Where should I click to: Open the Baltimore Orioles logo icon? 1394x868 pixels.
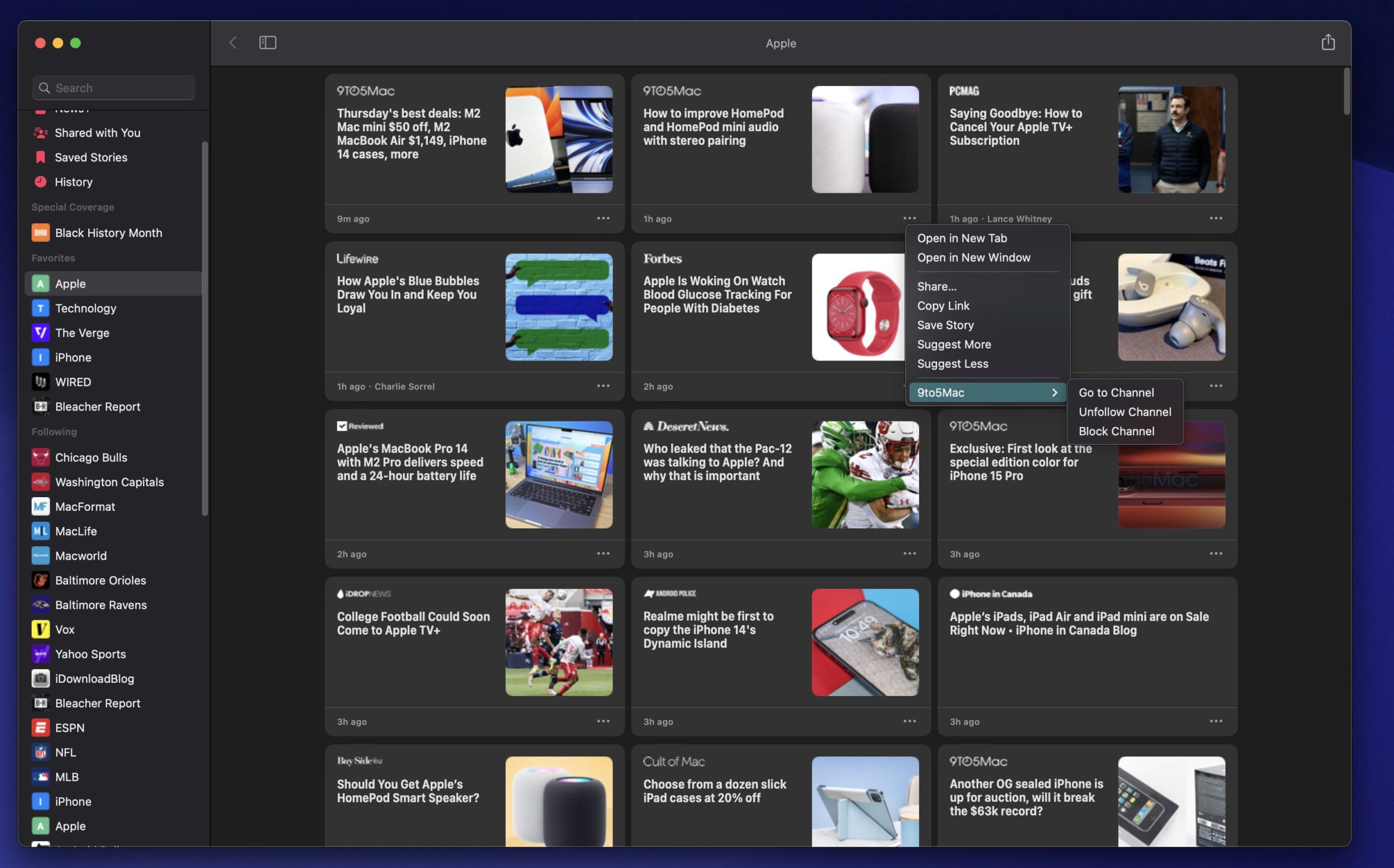pyautogui.click(x=40, y=580)
